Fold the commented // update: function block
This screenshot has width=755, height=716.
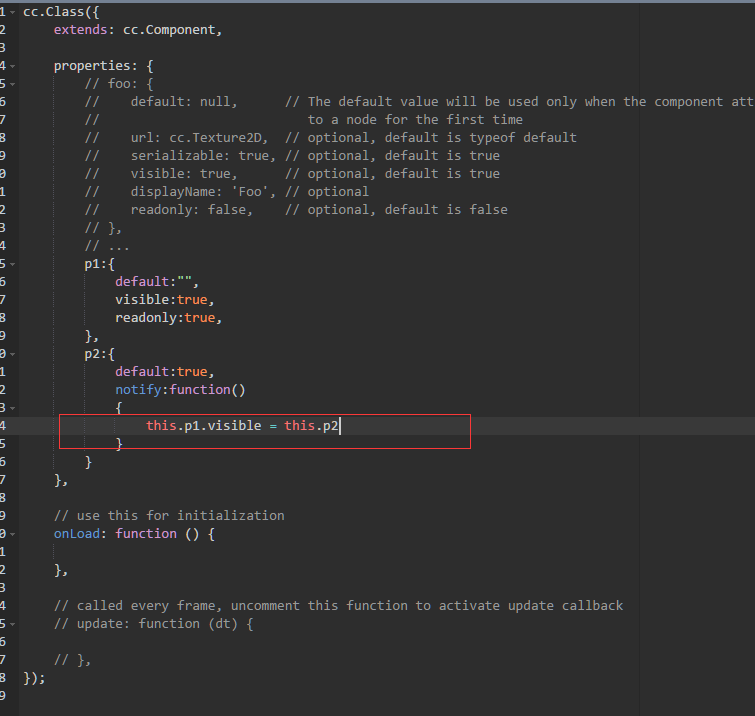(x=13, y=625)
